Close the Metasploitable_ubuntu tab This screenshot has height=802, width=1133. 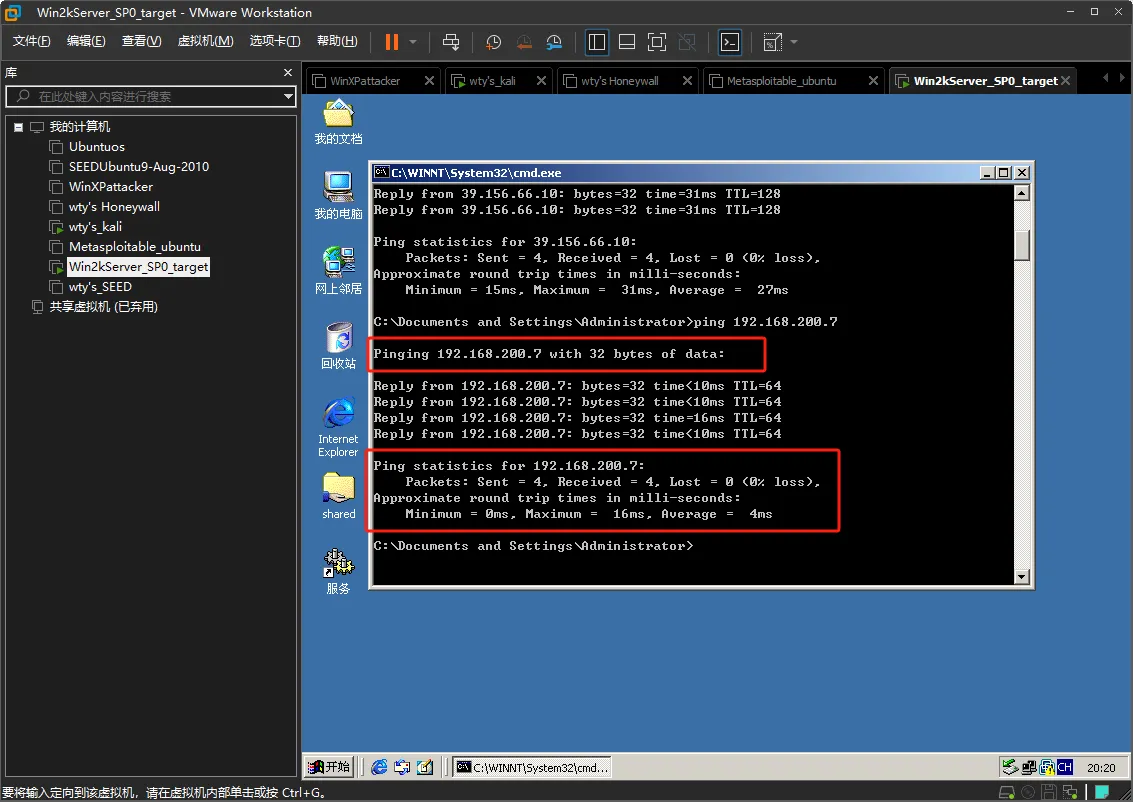pos(873,80)
